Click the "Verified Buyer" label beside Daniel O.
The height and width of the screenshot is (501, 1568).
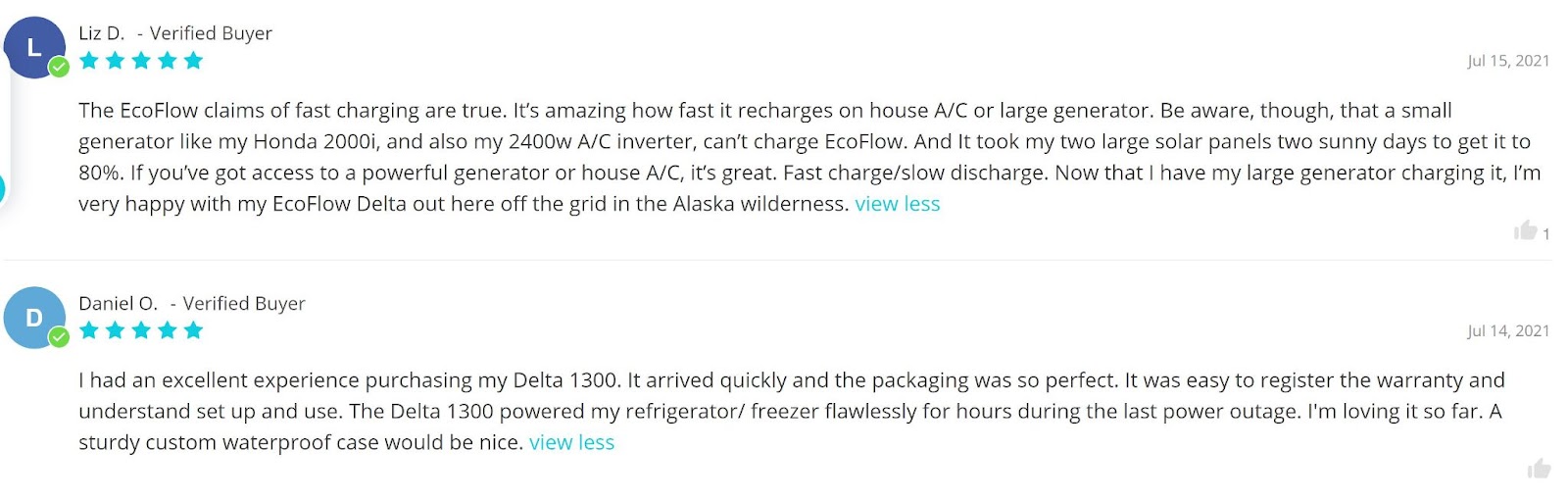pos(244,304)
